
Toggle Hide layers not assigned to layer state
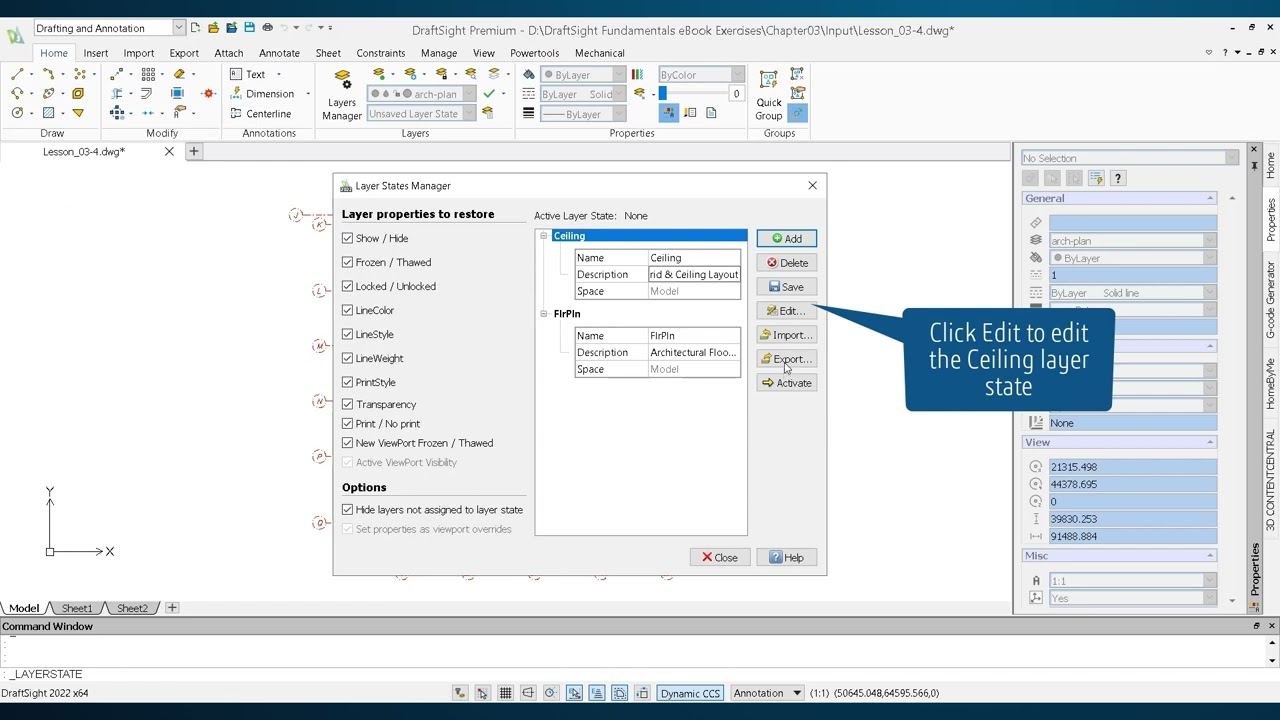click(x=348, y=510)
